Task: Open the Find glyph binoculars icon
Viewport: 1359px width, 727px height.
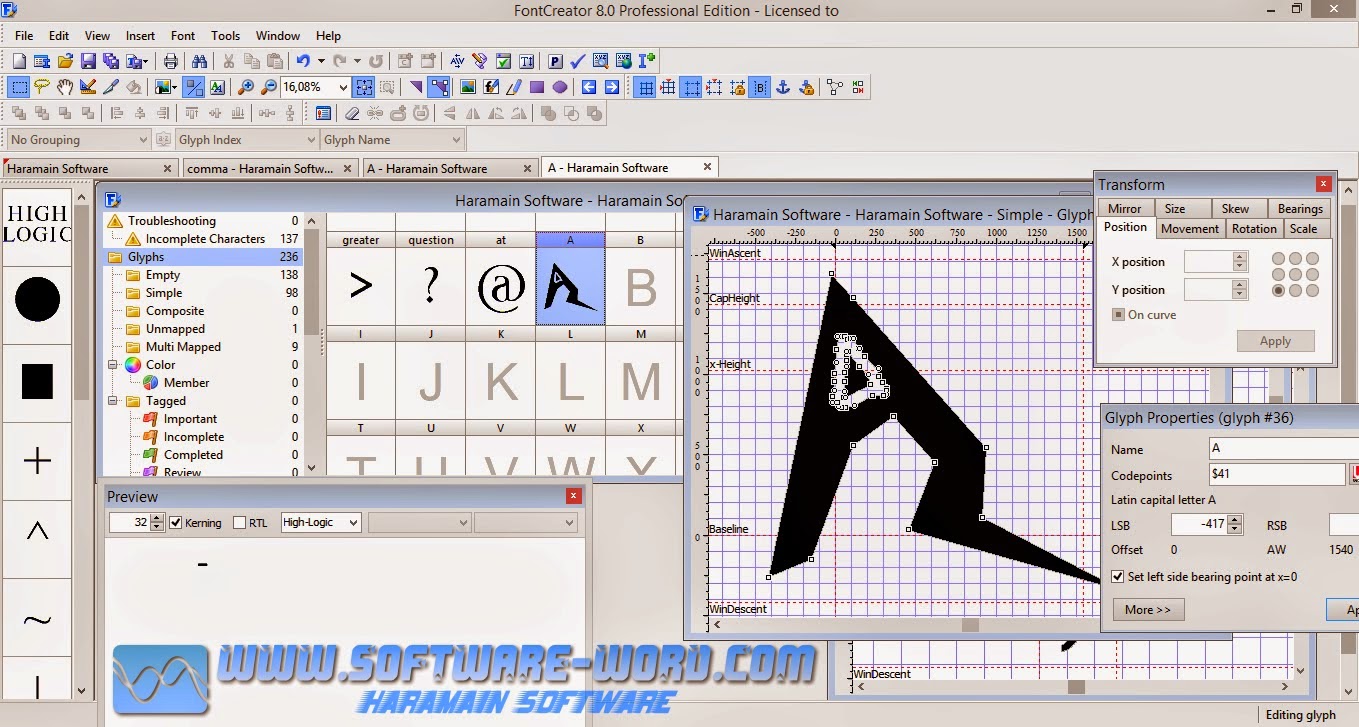Action: tap(201, 60)
